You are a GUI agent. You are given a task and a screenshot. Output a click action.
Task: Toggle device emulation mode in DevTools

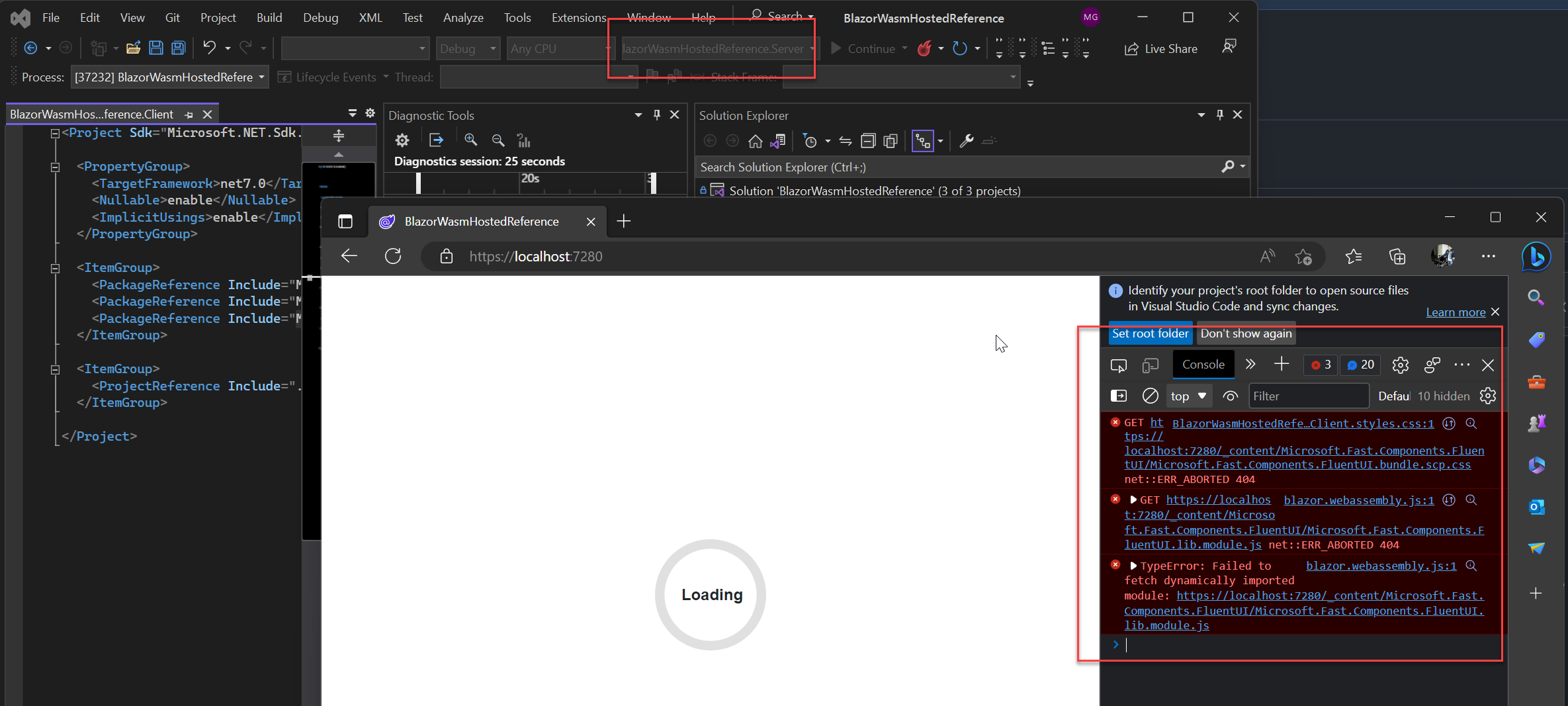[x=1151, y=365]
